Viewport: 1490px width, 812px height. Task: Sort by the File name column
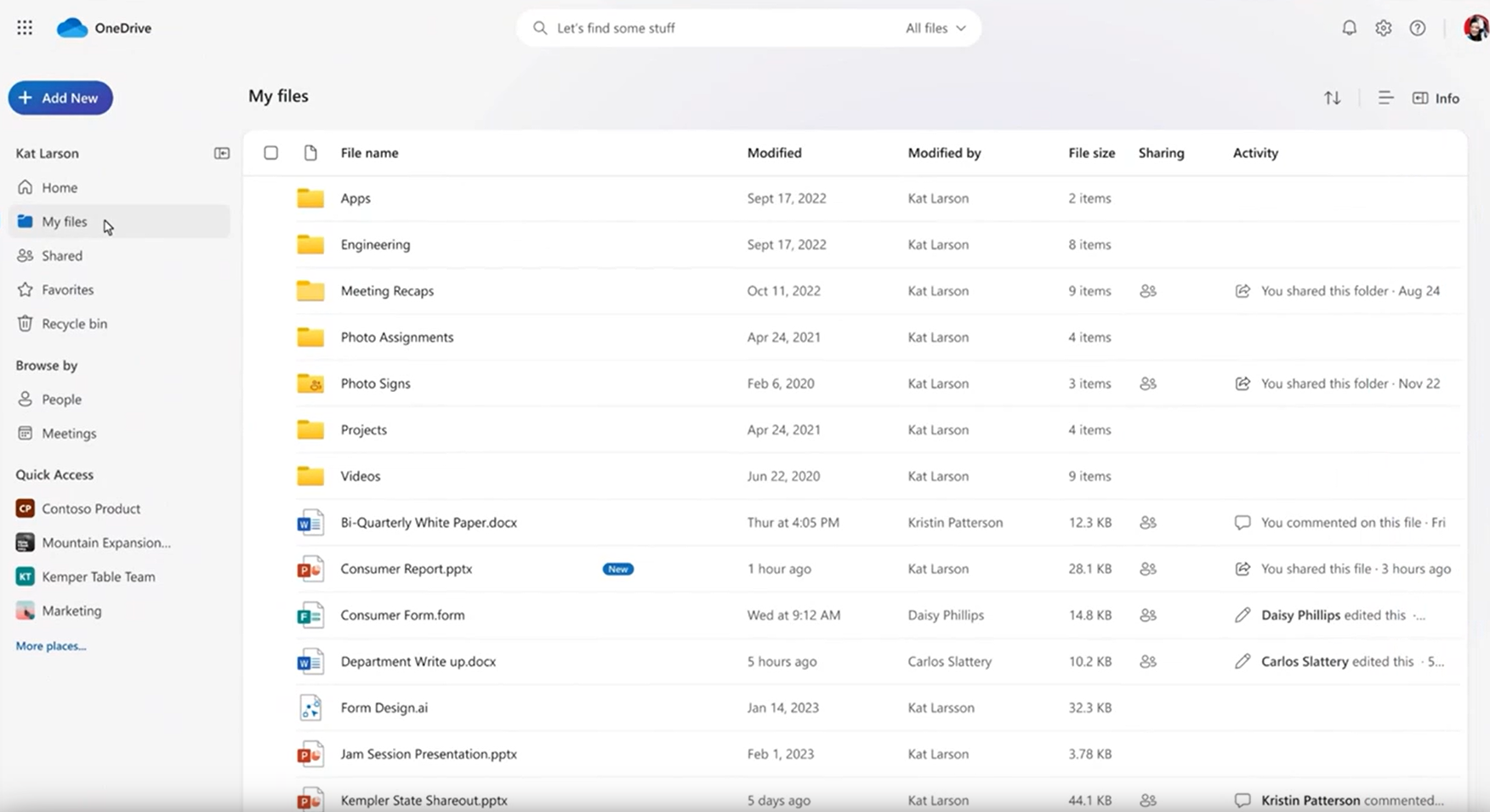369,153
